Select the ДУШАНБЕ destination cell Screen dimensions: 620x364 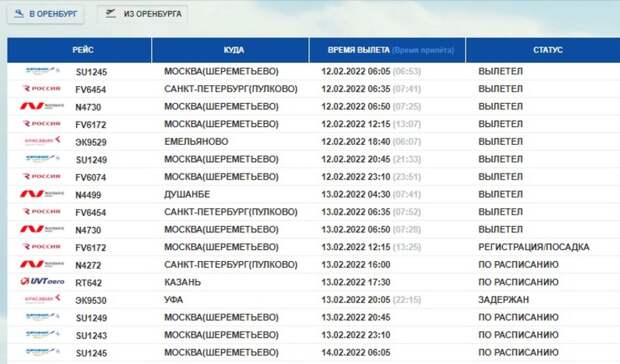click(x=187, y=194)
